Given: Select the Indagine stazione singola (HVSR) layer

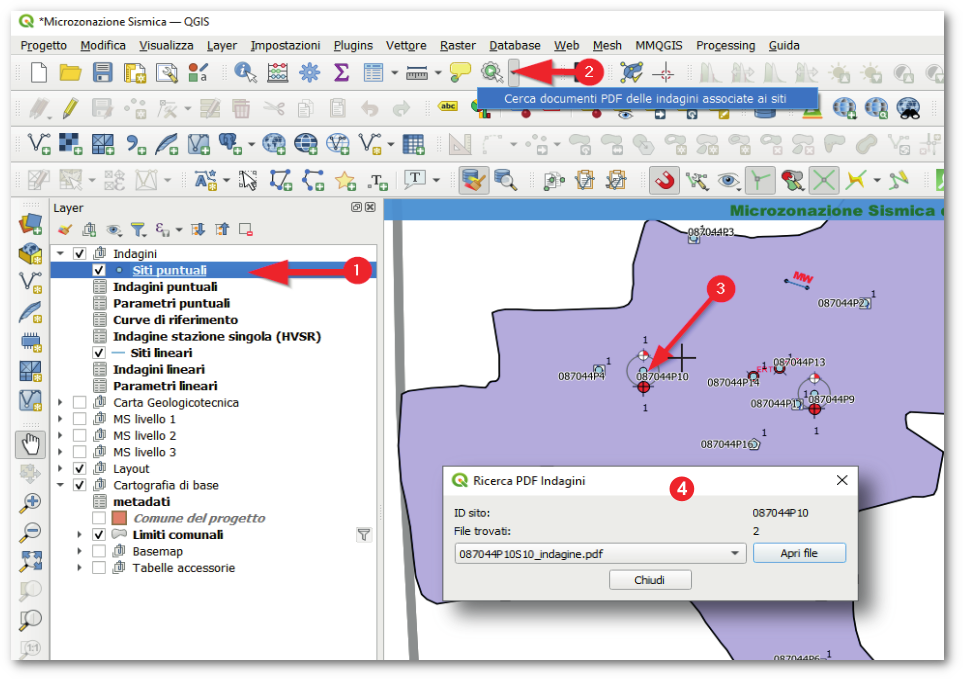Looking at the screenshot, I should coord(217,336).
